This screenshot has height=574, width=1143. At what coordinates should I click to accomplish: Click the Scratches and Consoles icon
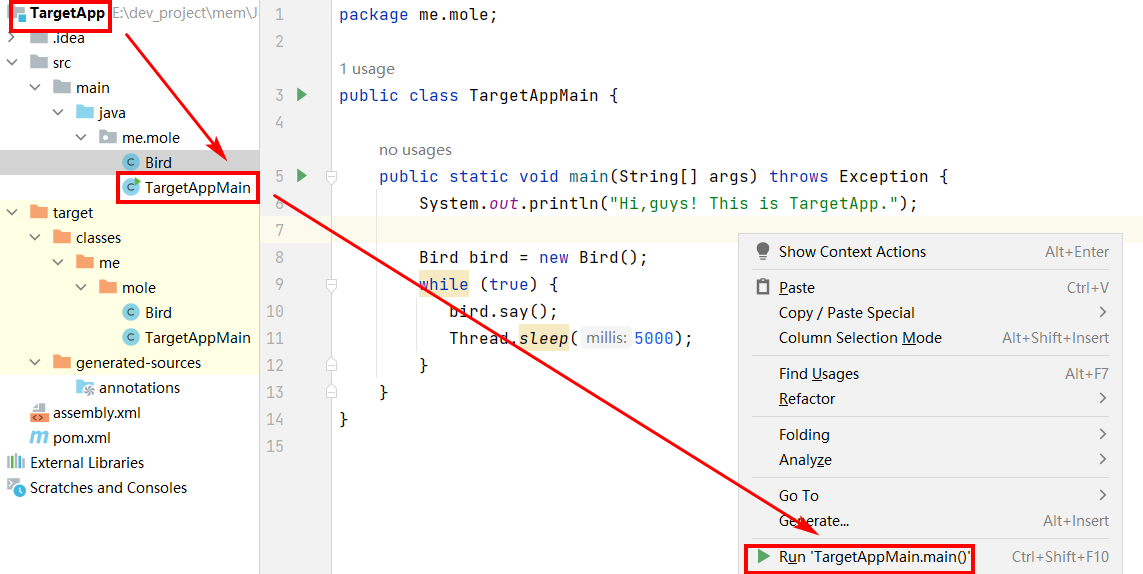tap(15, 487)
